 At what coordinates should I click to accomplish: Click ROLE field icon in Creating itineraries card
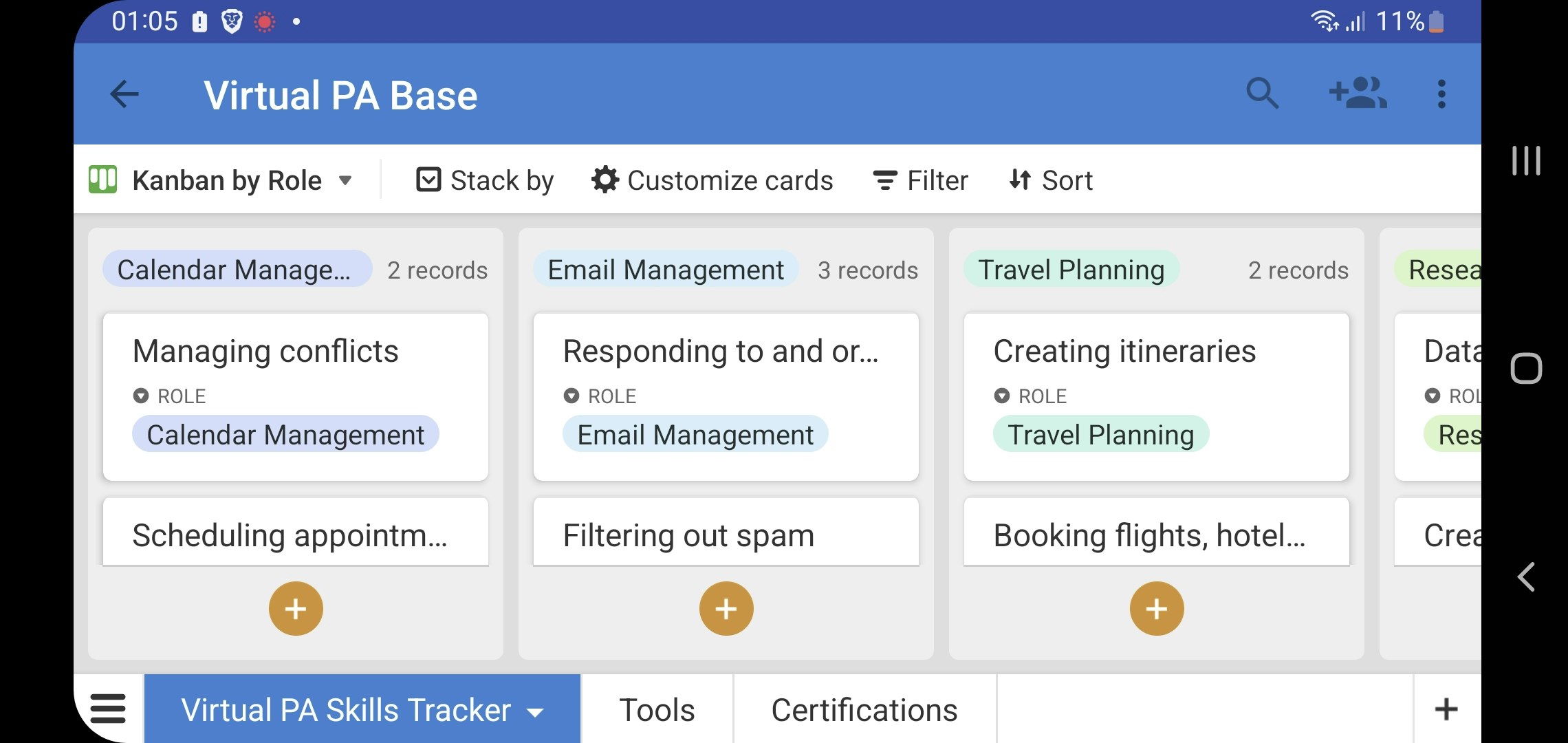tap(1002, 396)
